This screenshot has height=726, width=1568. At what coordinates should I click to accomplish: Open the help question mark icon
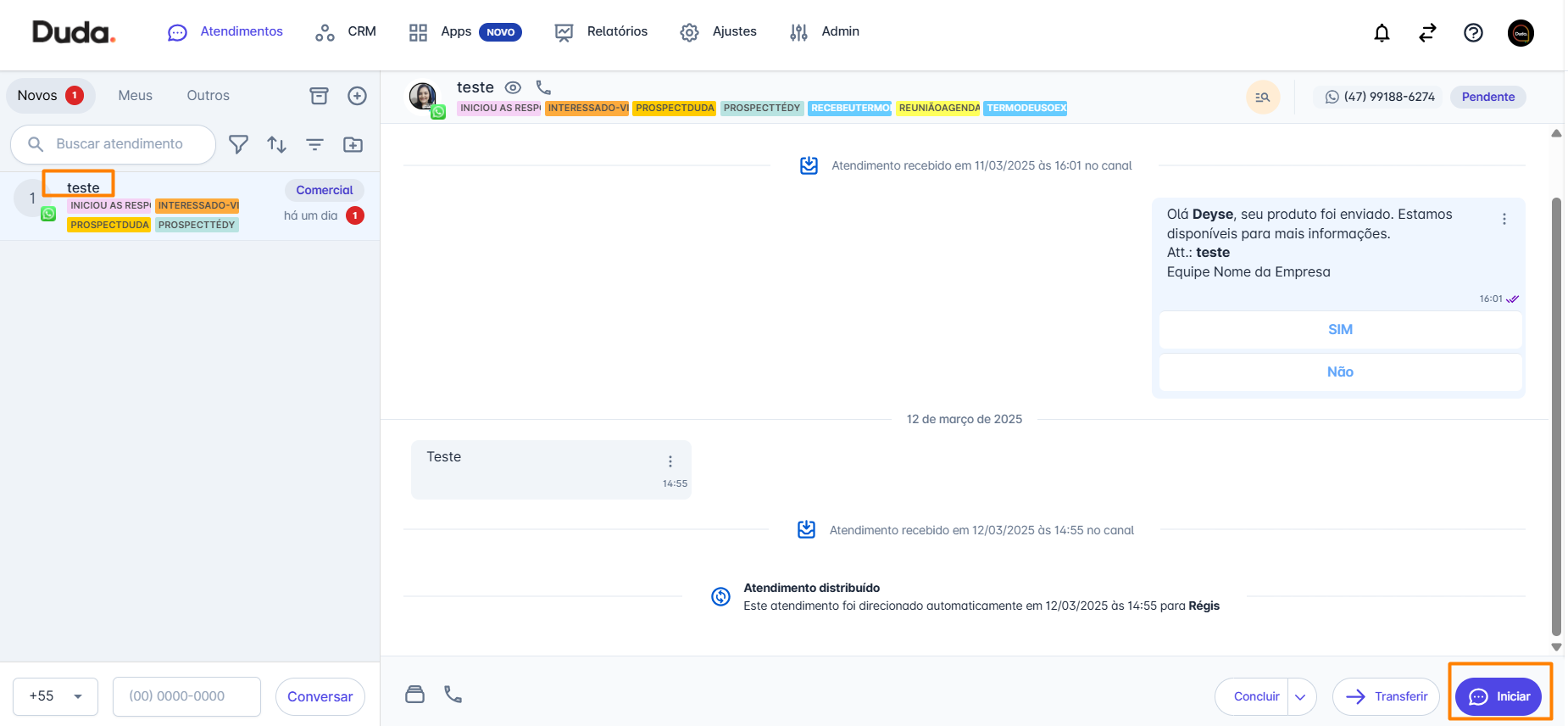(x=1473, y=33)
